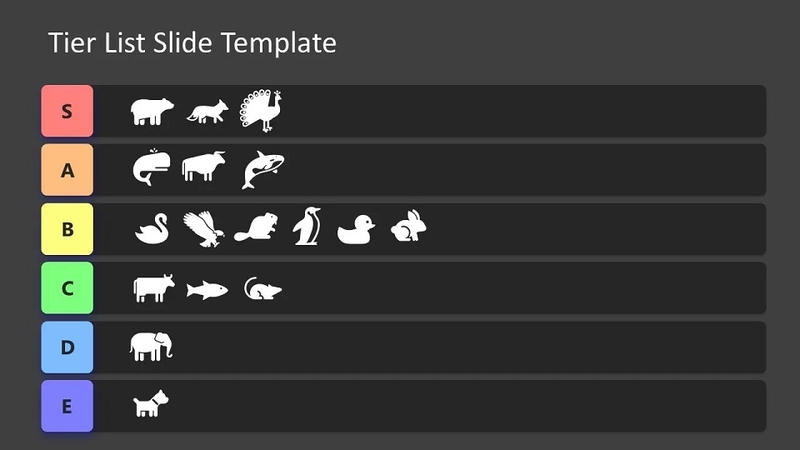Click the fish icon in C tier
The image size is (800, 450).
coord(207,290)
